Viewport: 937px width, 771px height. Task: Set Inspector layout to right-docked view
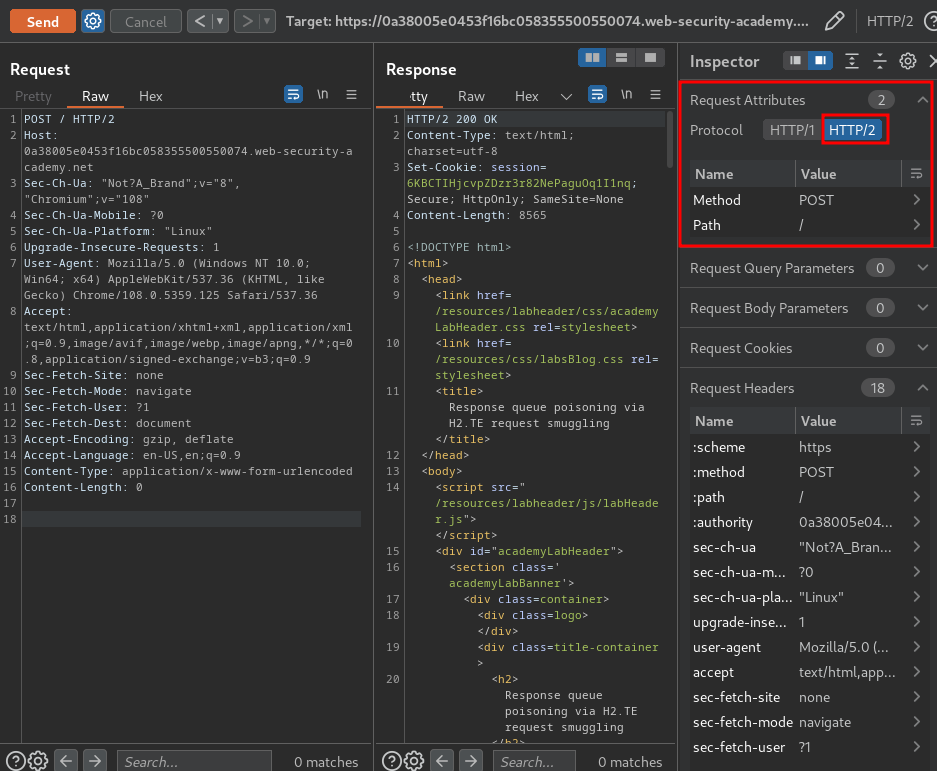click(x=820, y=60)
